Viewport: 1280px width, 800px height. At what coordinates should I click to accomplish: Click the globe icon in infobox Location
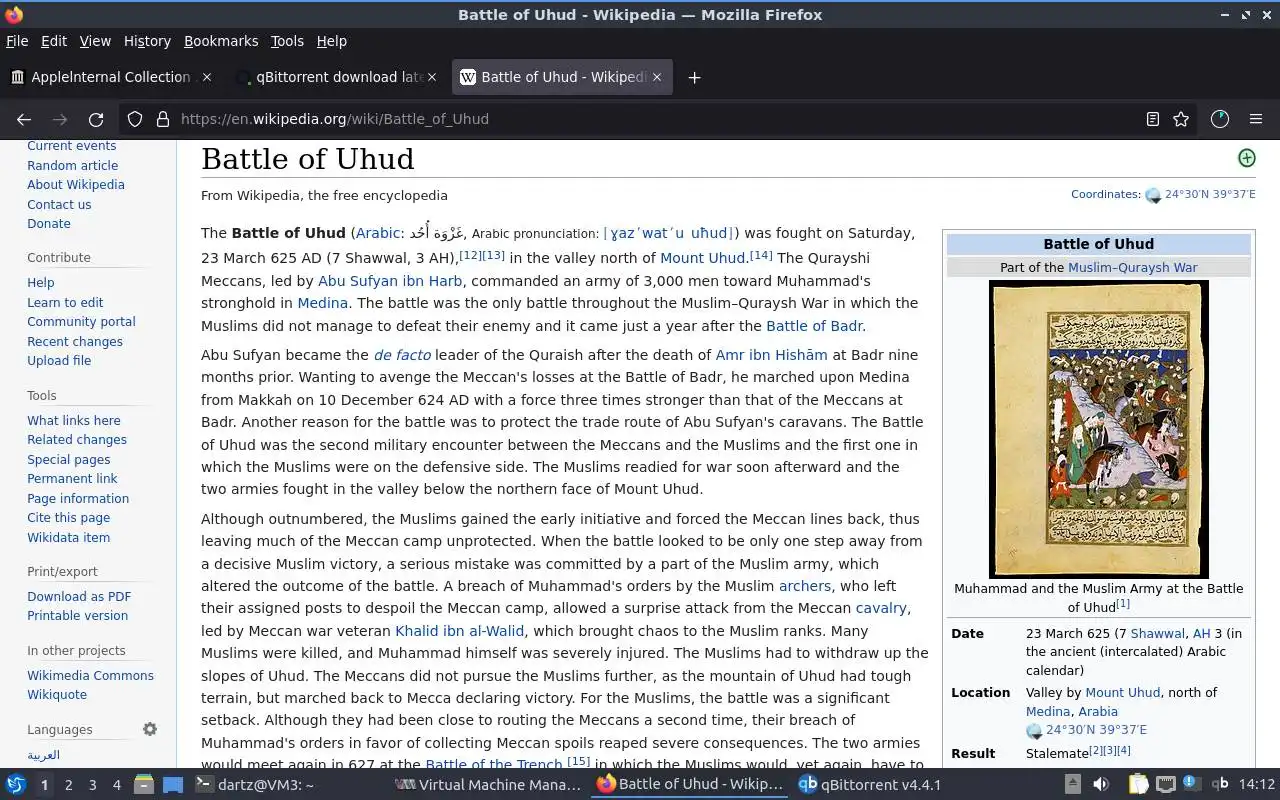point(1035,731)
